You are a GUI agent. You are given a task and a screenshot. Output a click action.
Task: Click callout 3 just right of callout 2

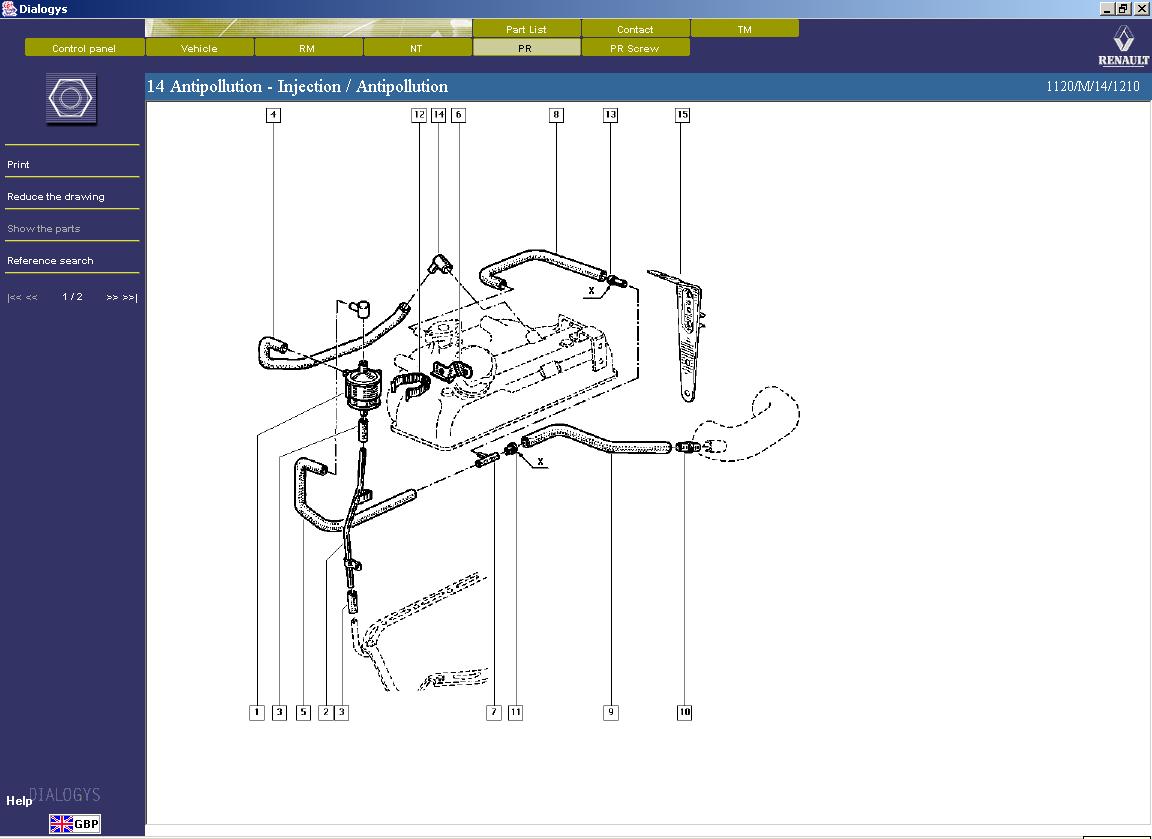click(341, 712)
